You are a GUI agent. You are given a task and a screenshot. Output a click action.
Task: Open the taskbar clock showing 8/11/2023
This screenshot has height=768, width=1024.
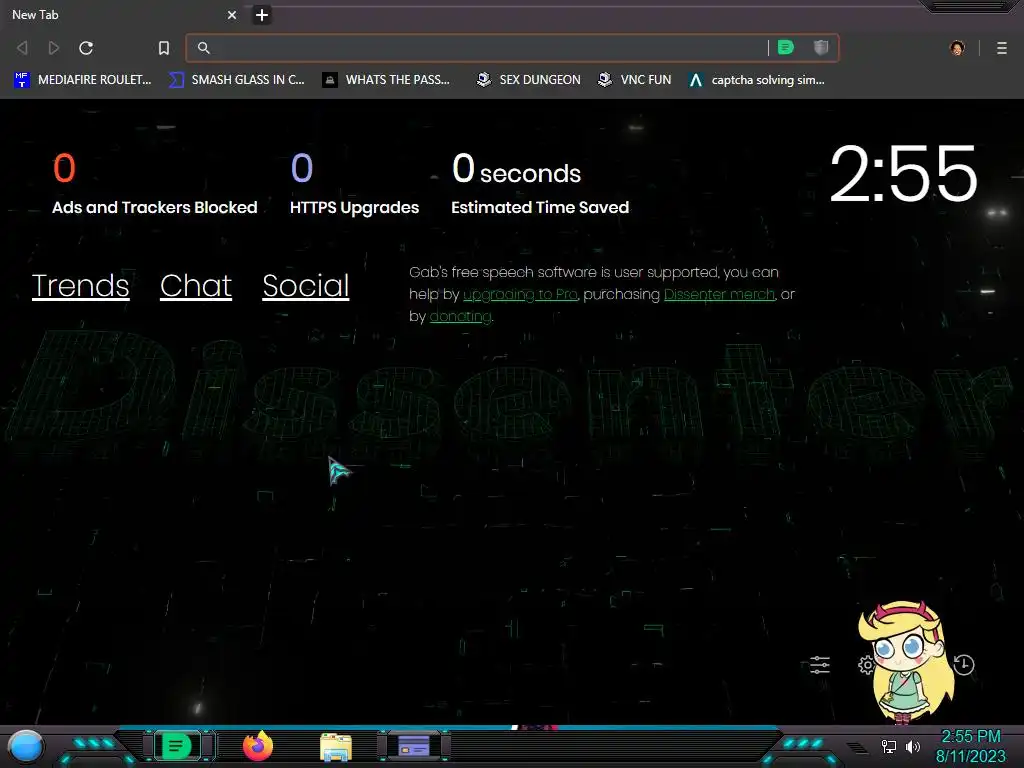(970, 746)
